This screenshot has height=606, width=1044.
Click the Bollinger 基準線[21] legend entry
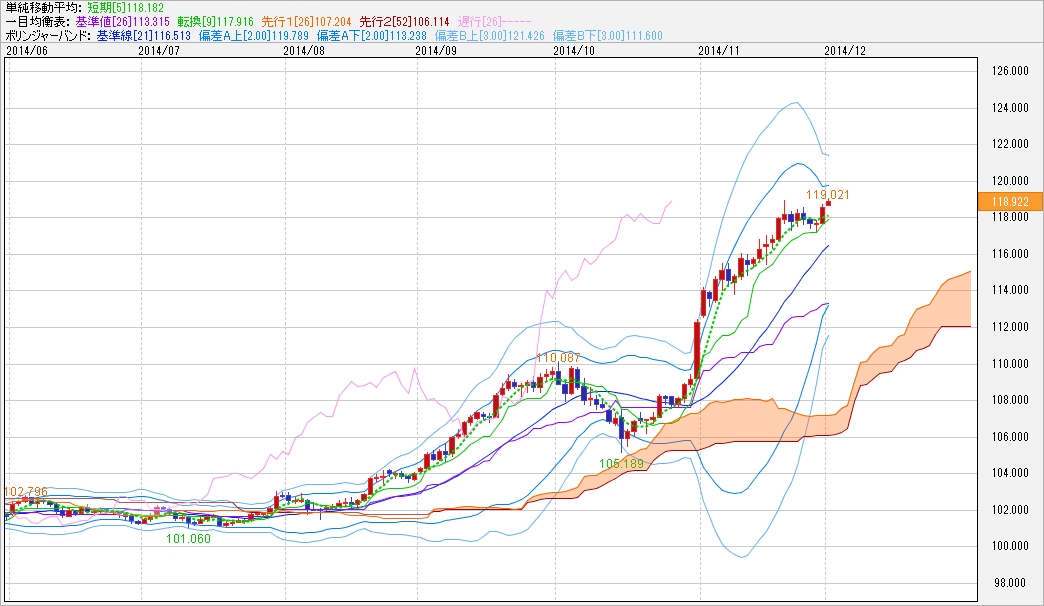coord(141,35)
